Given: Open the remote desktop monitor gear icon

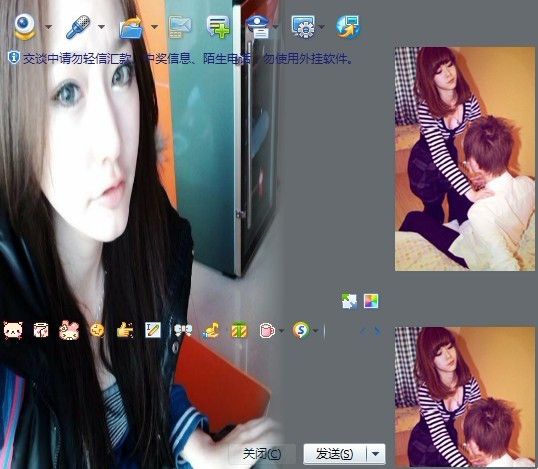Looking at the screenshot, I should pyautogui.click(x=303, y=26).
